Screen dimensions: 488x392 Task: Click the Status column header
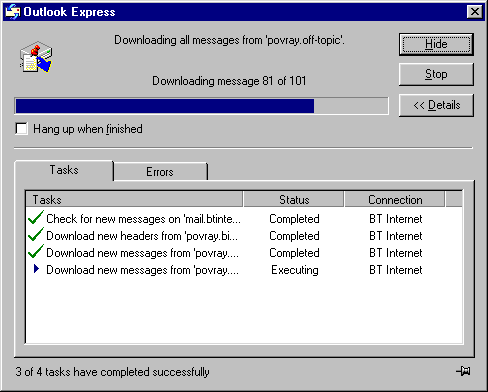point(294,199)
